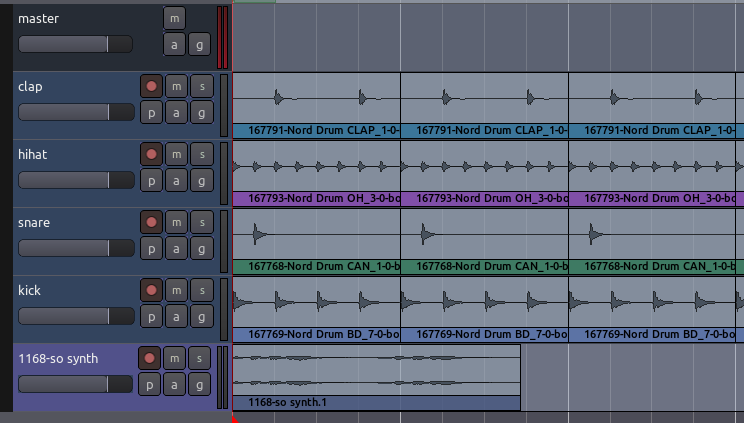Open the kick track group menu
This screenshot has width=744, height=423.
click(x=202, y=317)
